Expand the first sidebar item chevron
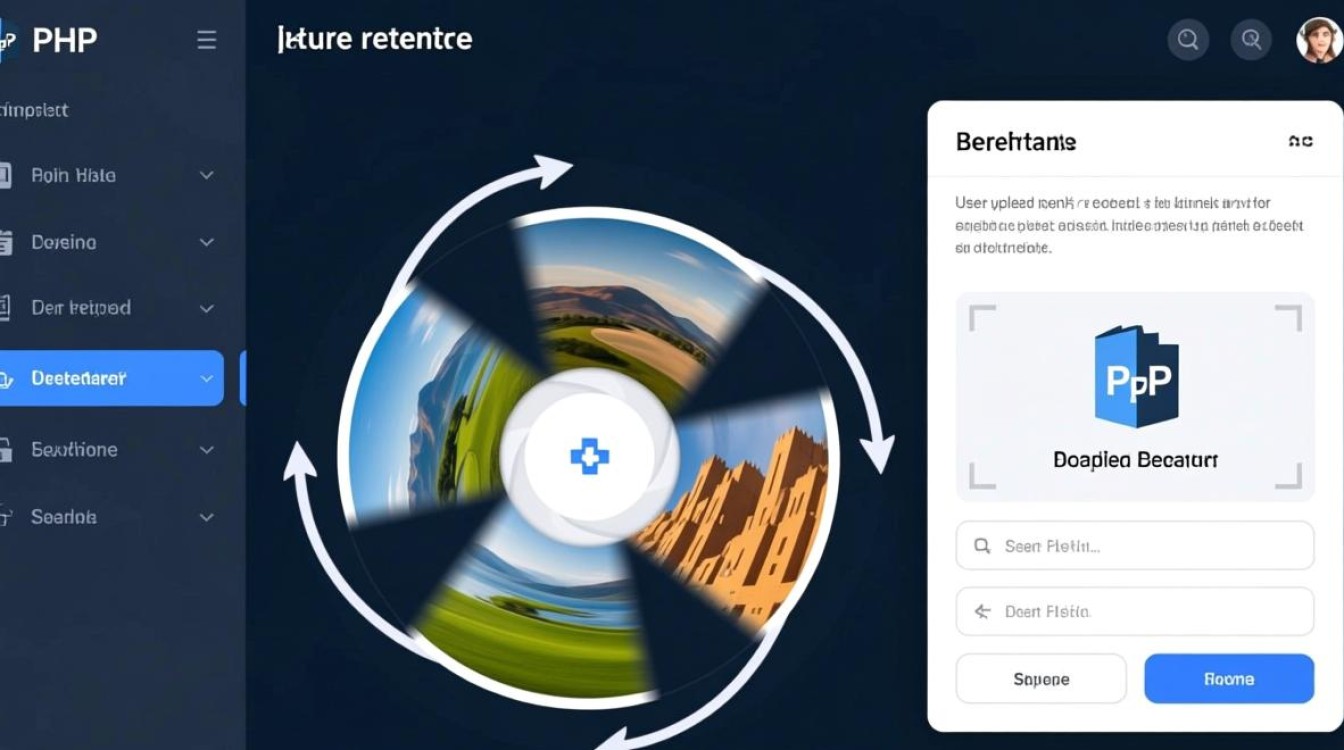The width and height of the screenshot is (1344, 750). click(x=207, y=175)
